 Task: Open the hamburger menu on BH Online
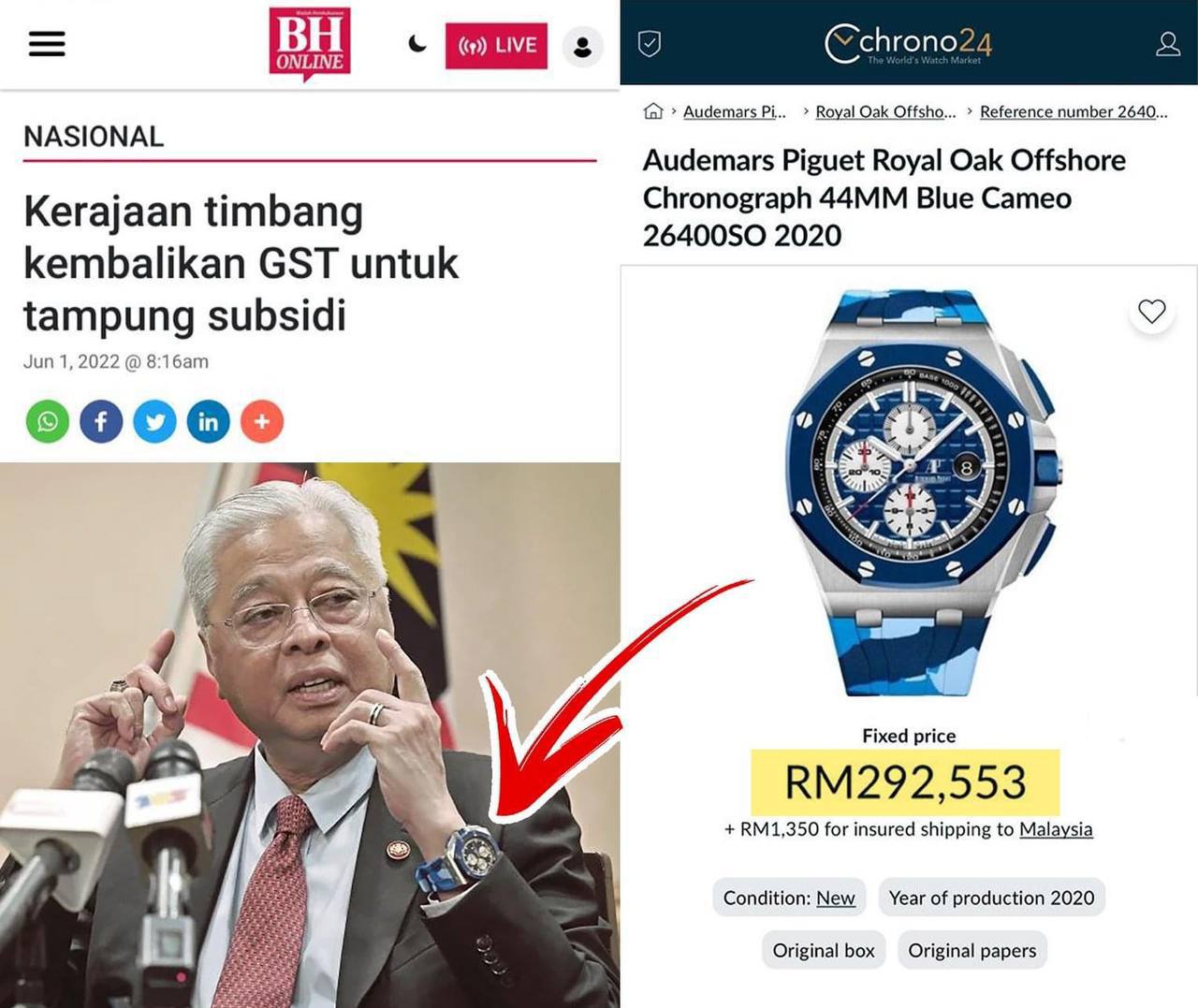47,44
